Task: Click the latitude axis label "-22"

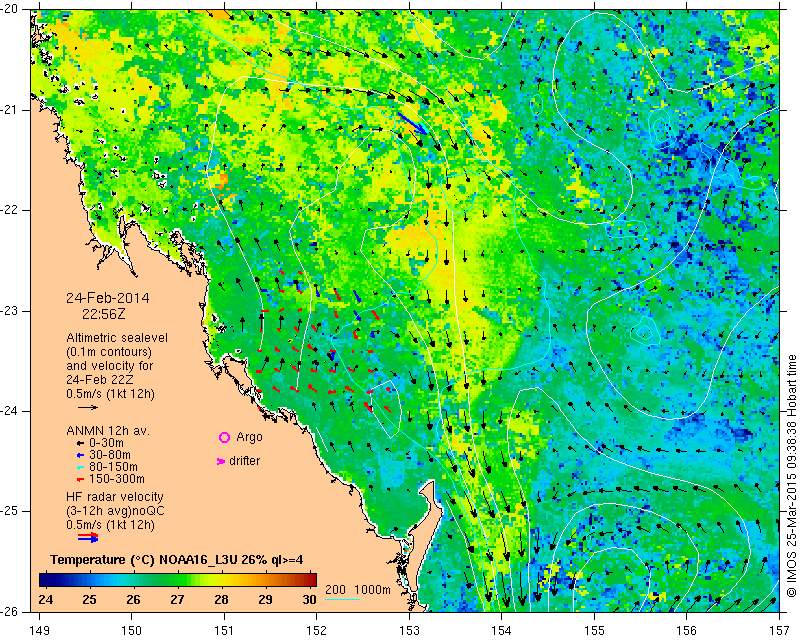Action: [10, 210]
